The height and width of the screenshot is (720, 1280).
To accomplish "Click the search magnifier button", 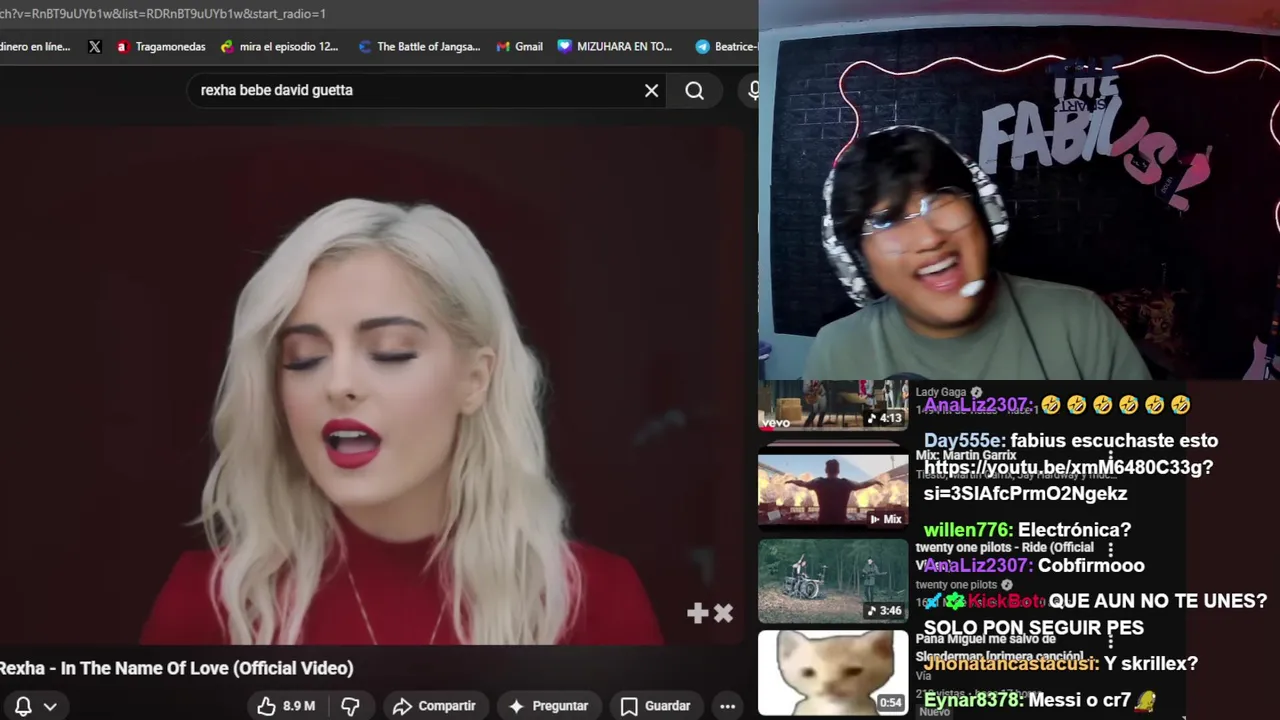I will coord(694,91).
